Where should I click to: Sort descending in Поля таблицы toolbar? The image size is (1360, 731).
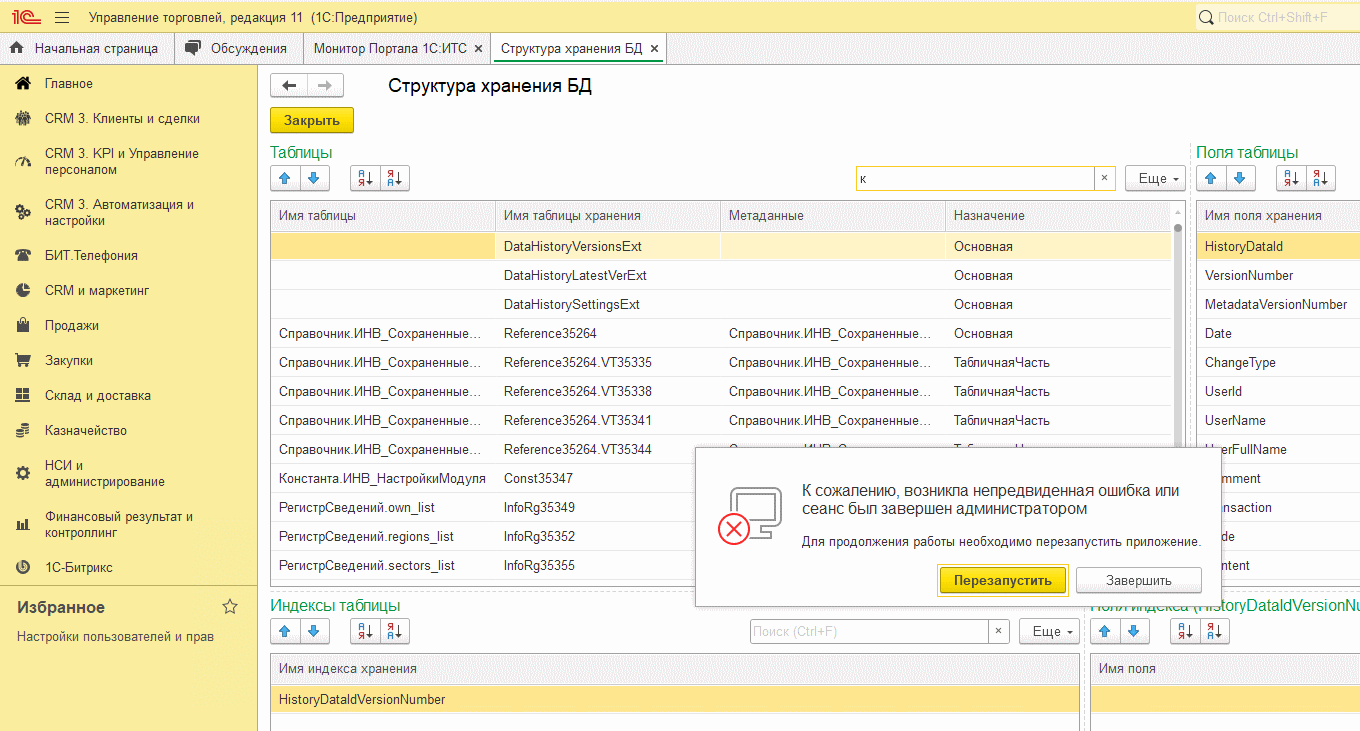pyautogui.click(x=1321, y=179)
